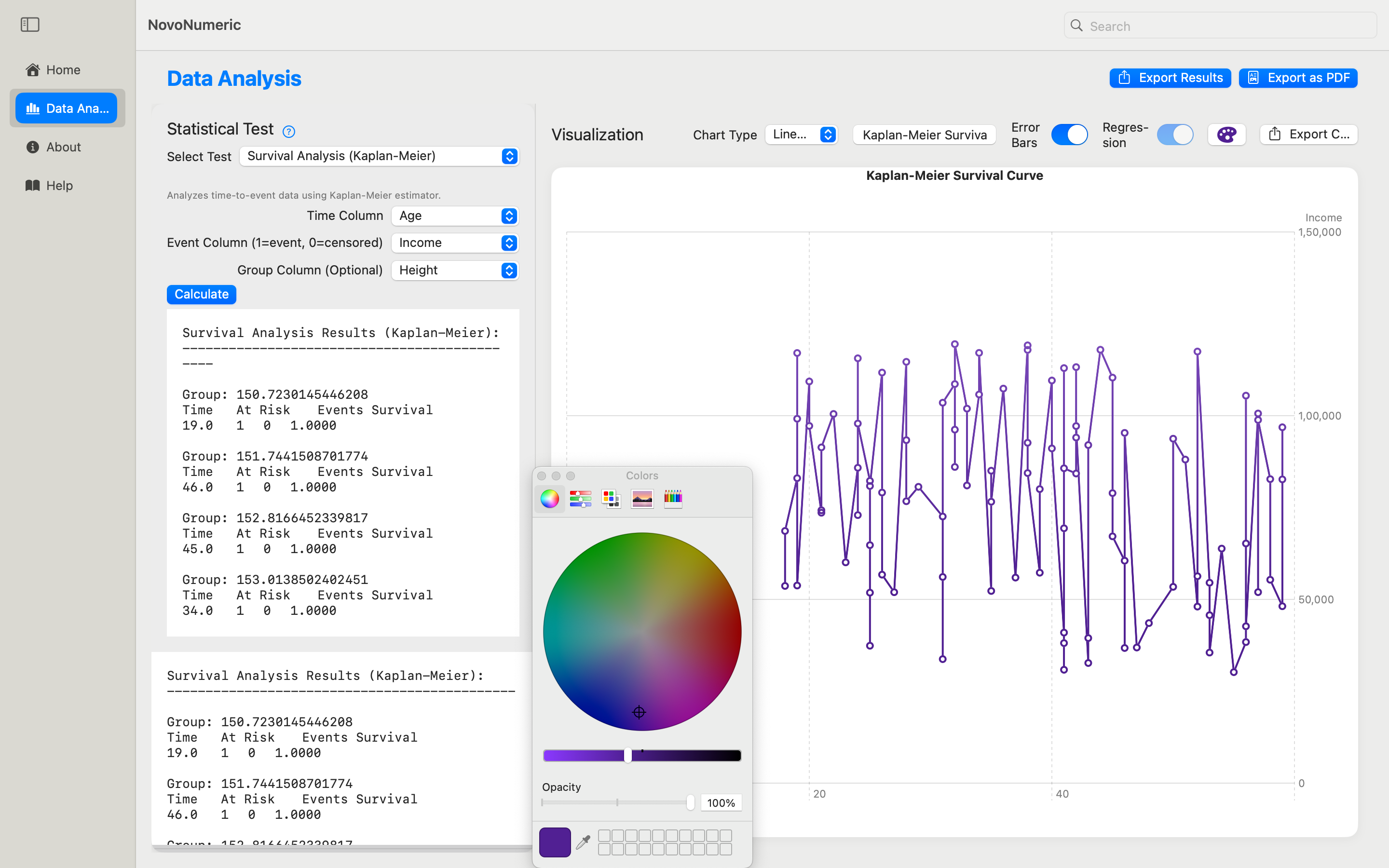Screen dimensions: 1389x868
Task: Click the Home house icon
Action: 33,70
